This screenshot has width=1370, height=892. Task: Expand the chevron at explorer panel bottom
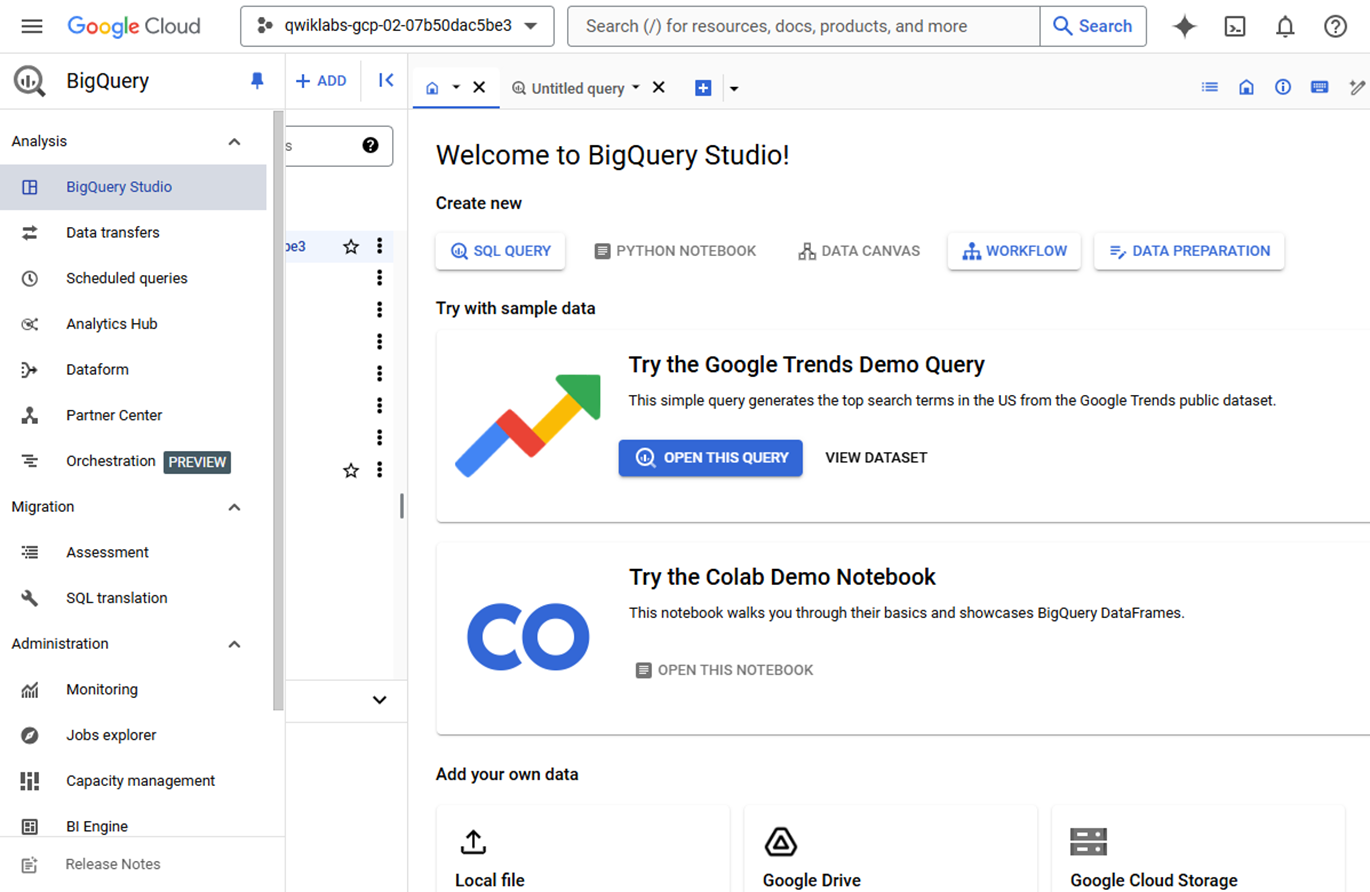[379, 700]
